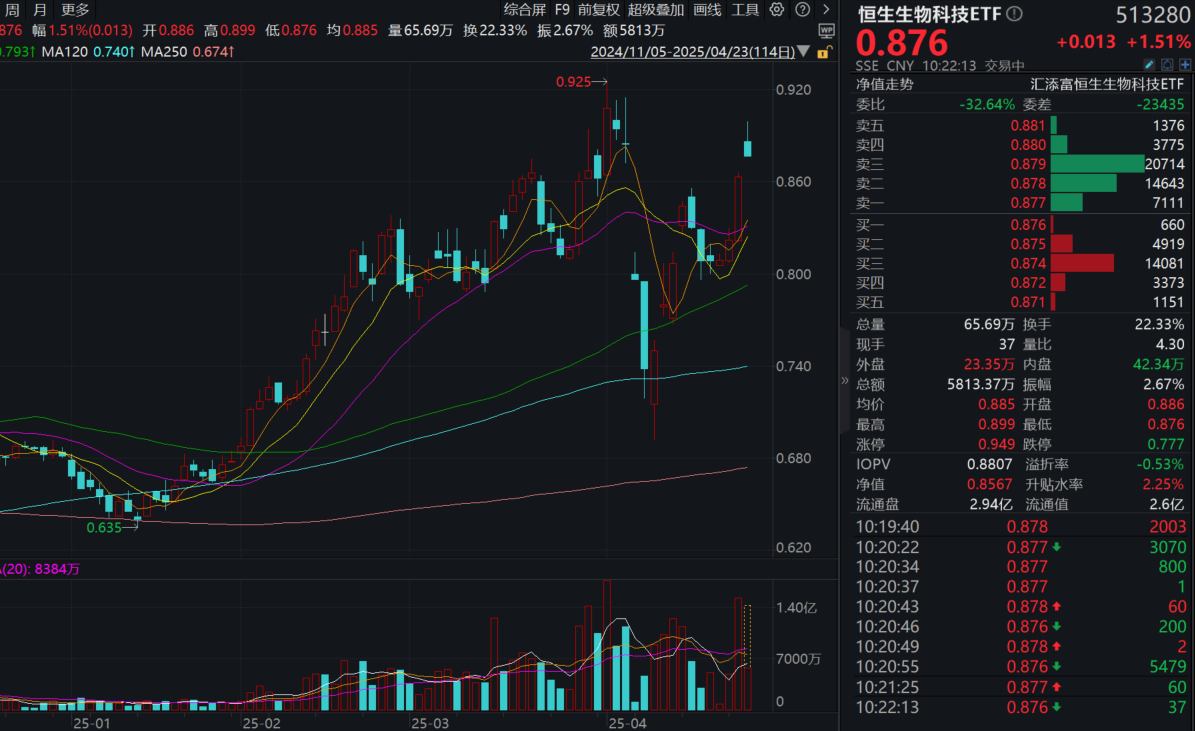Open the 工具 tools menu
This screenshot has height=731, width=1195.
pyautogui.click(x=746, y=10)
